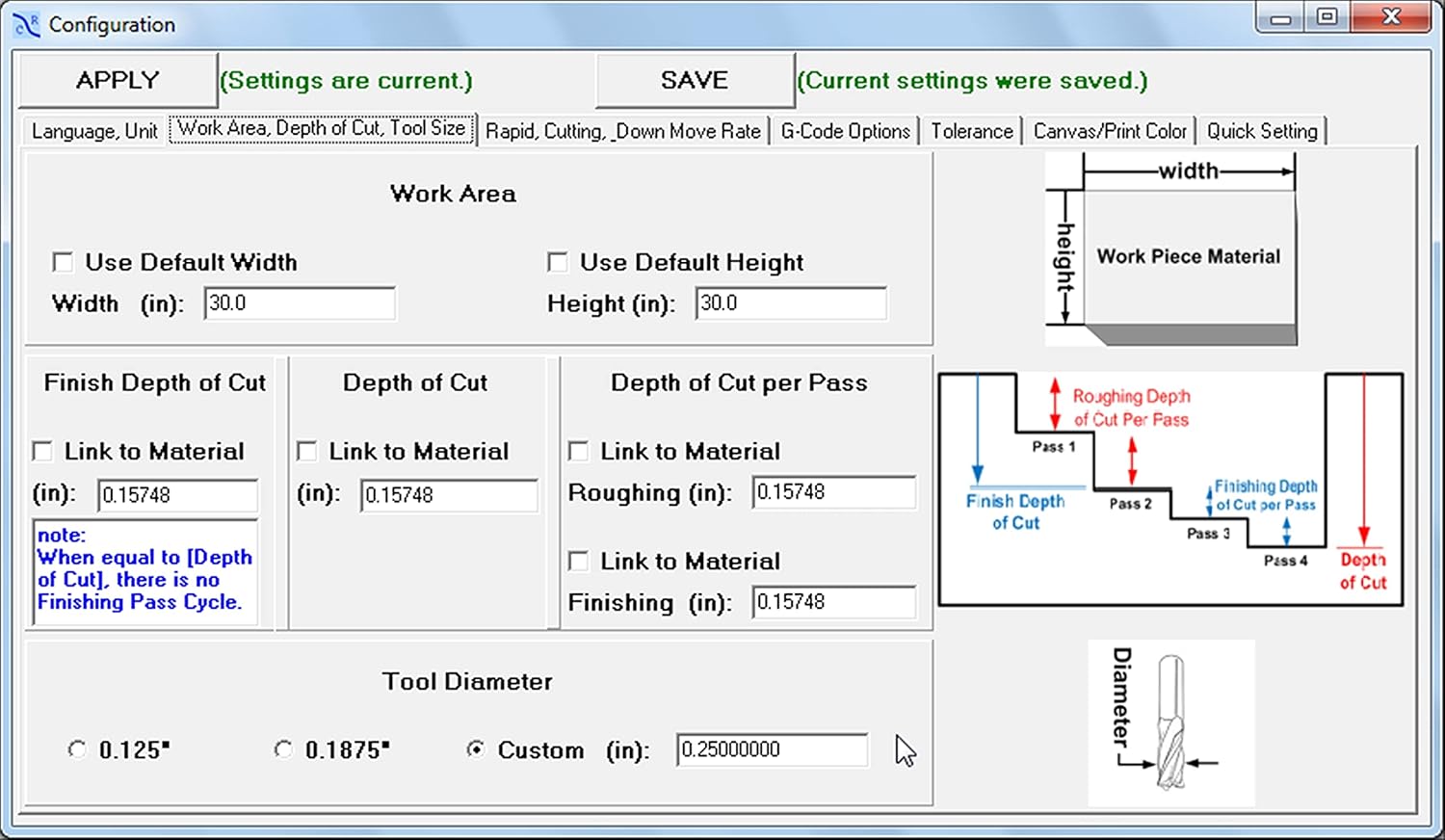The width and height of the screenshot is (1445, 840).
Task: Minimize the Configuration window
Action: (1280, 17)
